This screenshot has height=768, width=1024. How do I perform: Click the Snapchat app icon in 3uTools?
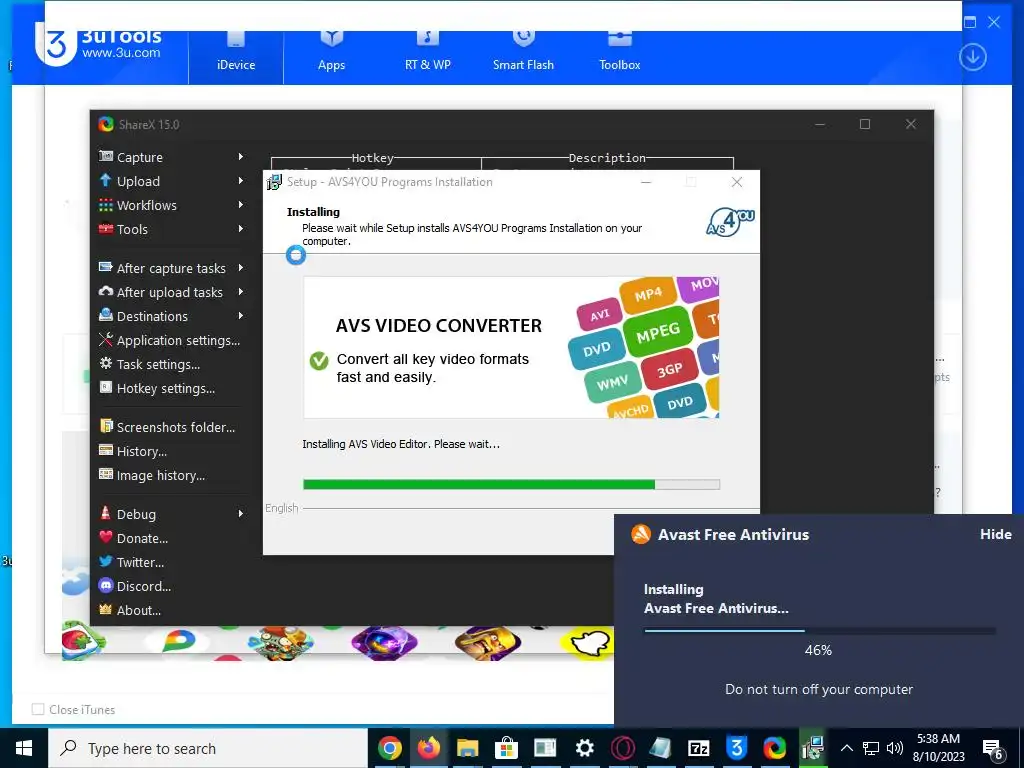(590, 644)
